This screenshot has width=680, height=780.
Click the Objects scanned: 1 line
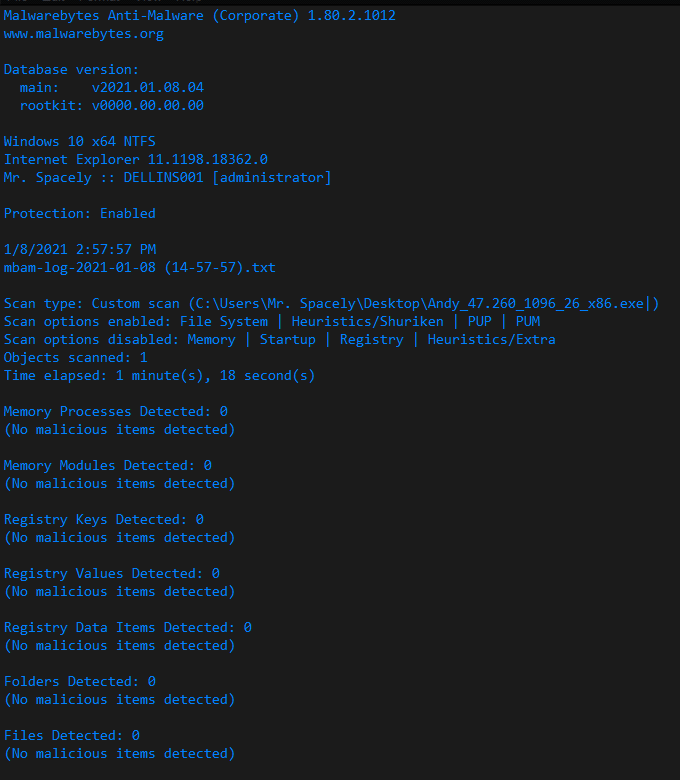click(76, 358)
